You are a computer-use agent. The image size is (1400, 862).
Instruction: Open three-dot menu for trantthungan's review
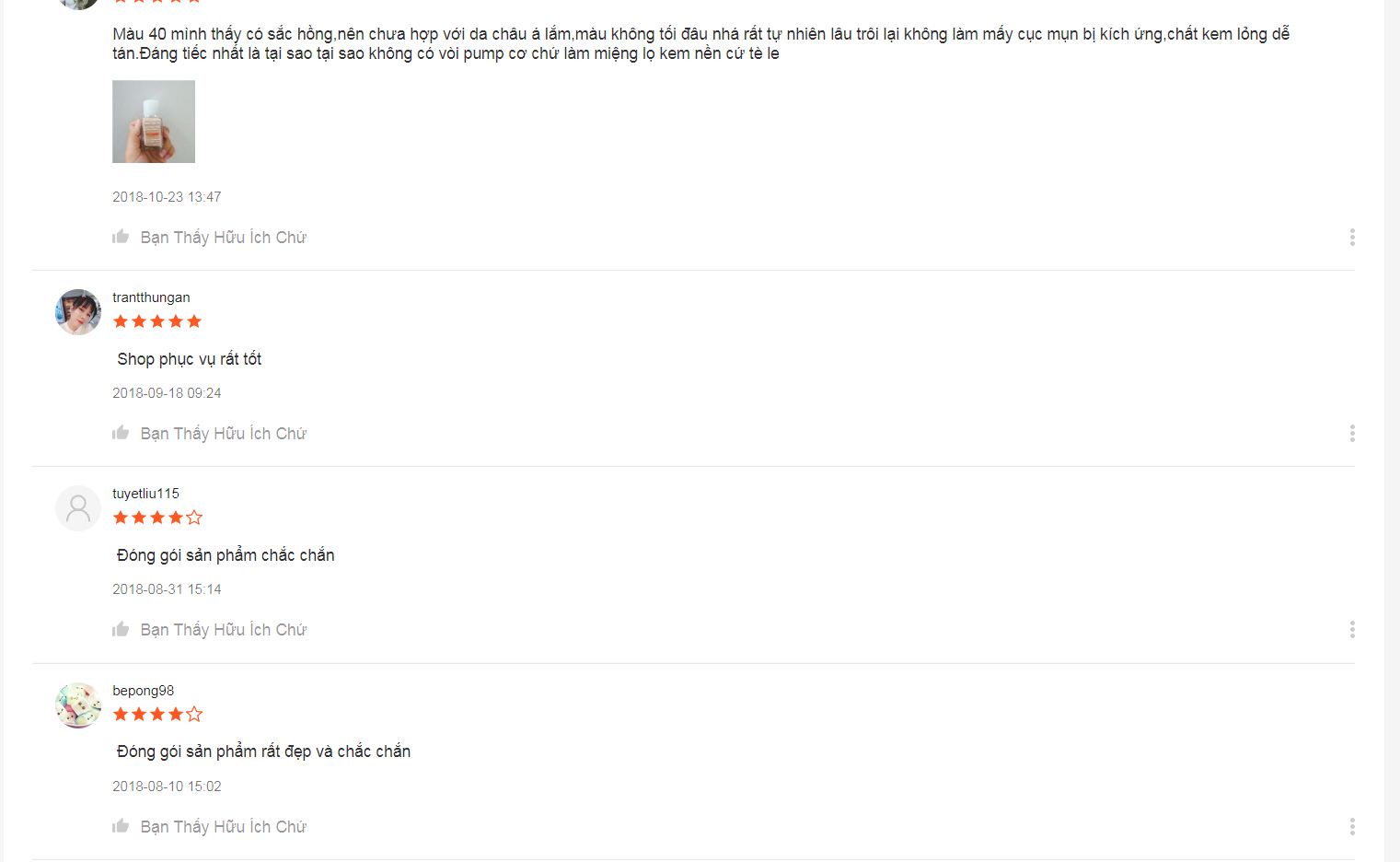tap(1352, 434)
